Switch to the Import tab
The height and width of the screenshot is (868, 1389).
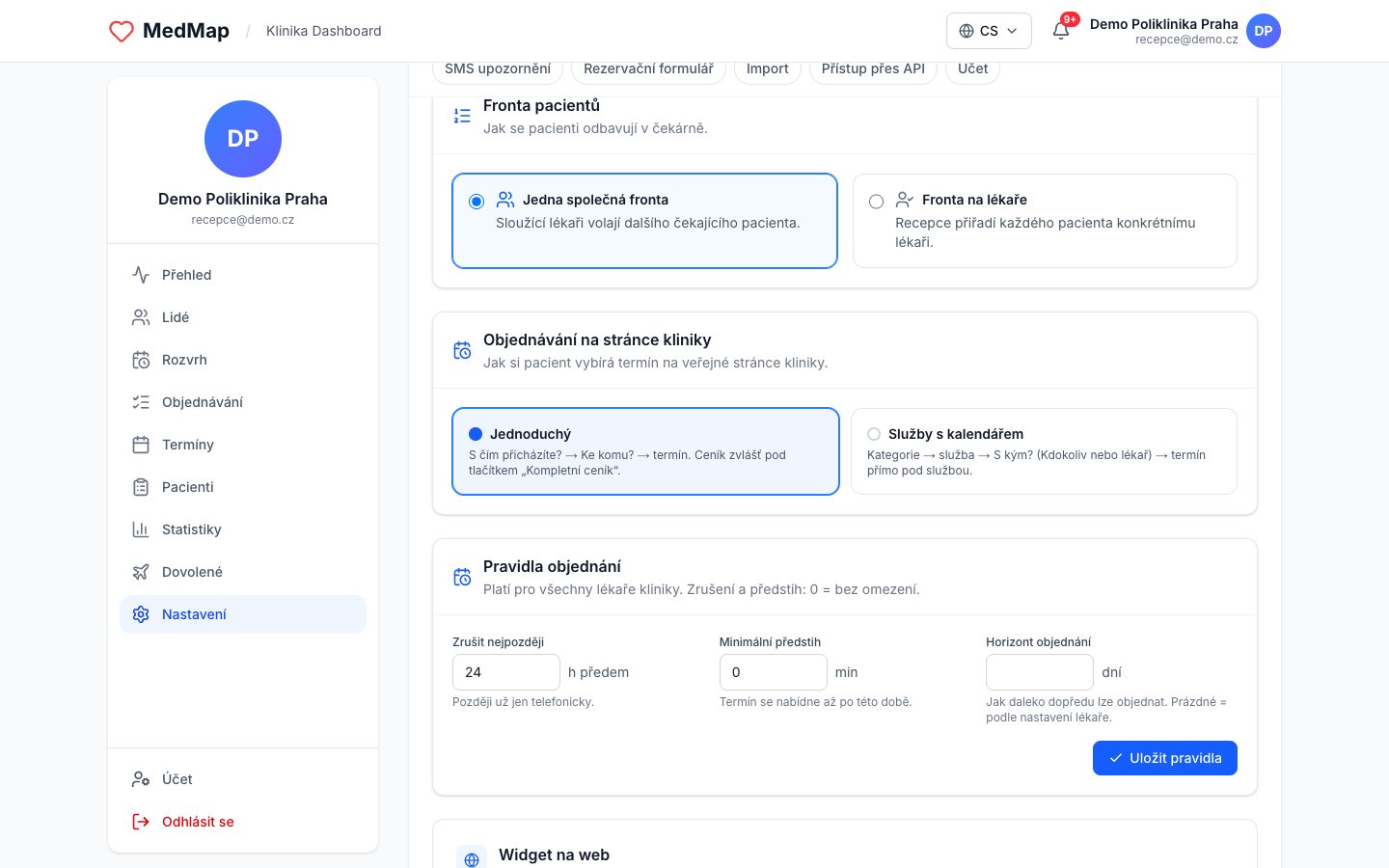tap(768, 68)
